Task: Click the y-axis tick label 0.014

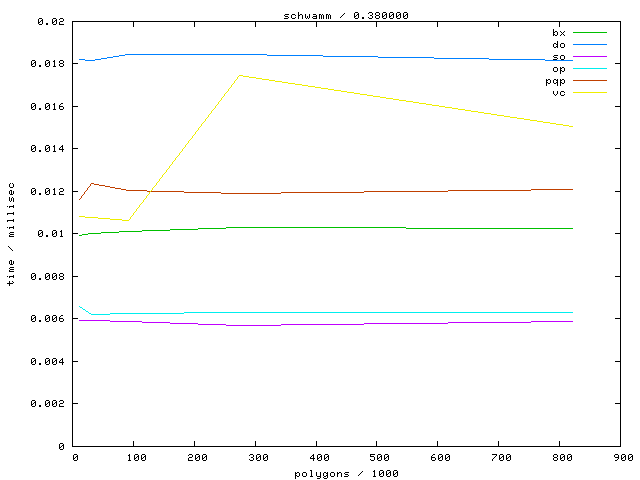Action: tap(50, 149)
